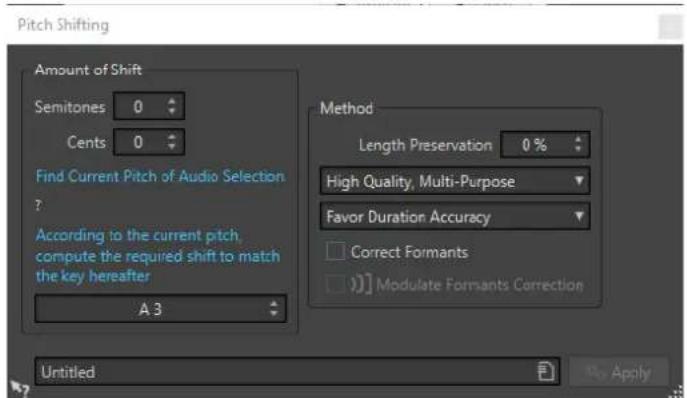Image resolution: width=687 pixels, height=398 pixels.
Task: Enable the Correct Formants checkbox
Action: point(336,252)
